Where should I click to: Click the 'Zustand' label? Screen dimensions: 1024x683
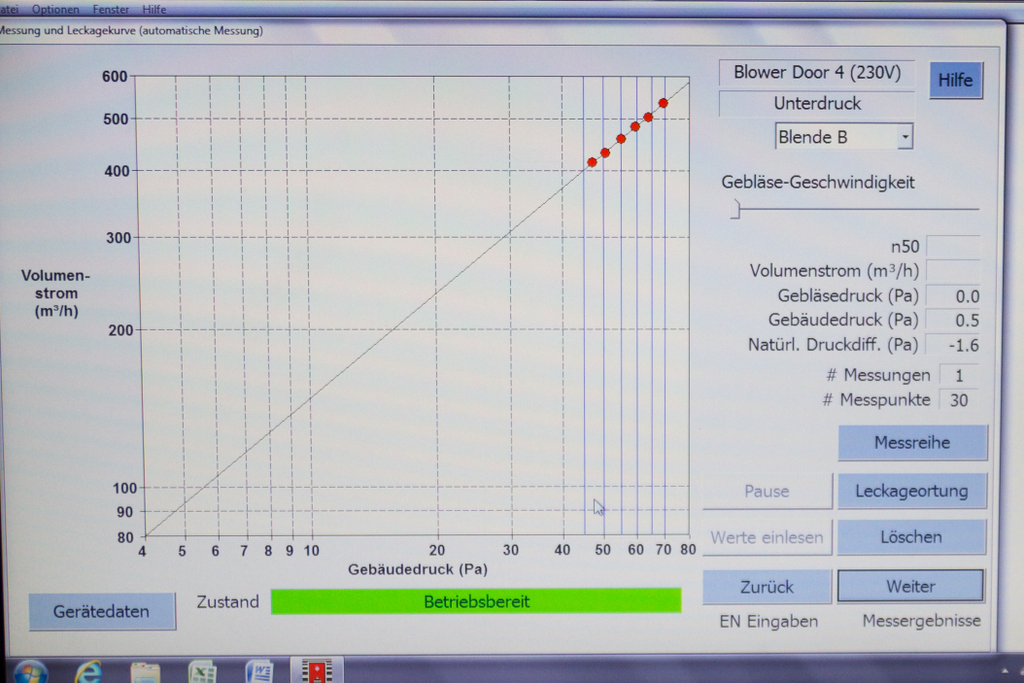[228, 602]
